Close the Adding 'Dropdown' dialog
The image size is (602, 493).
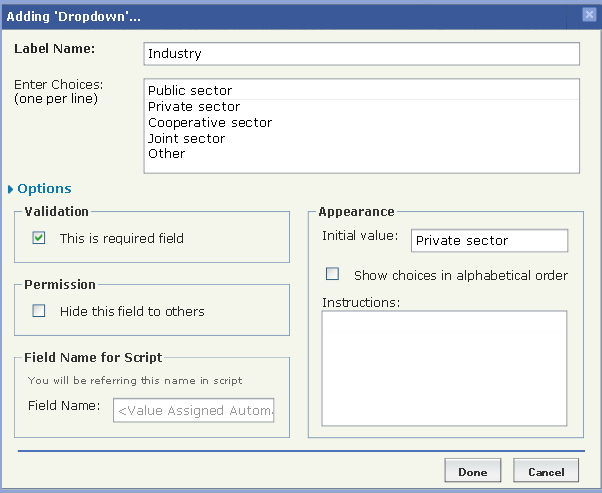point(589,14)
